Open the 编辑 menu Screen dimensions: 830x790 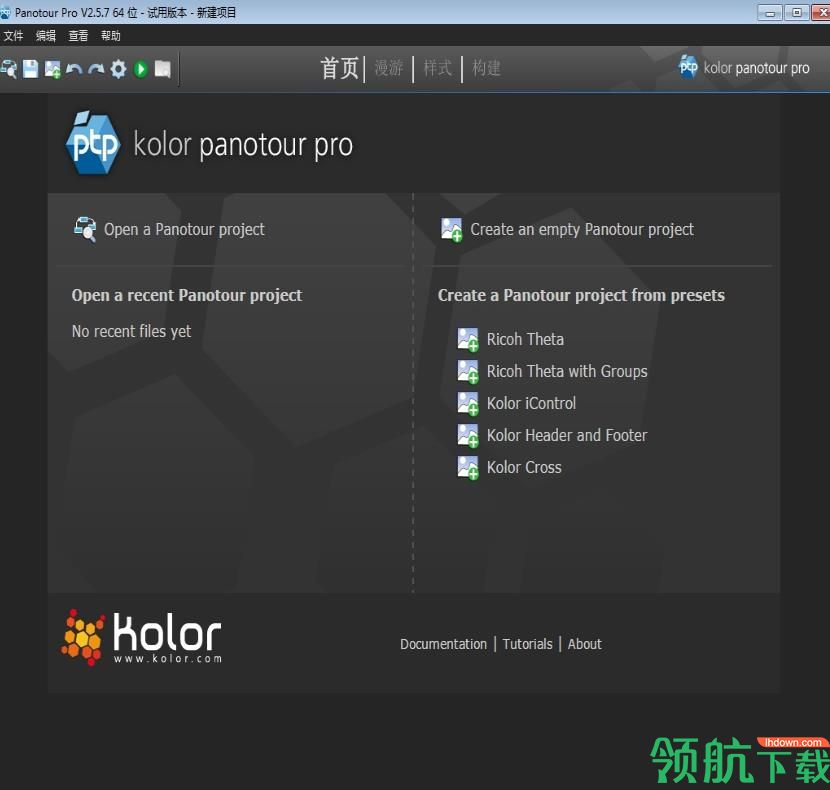[x=46, y=35]
